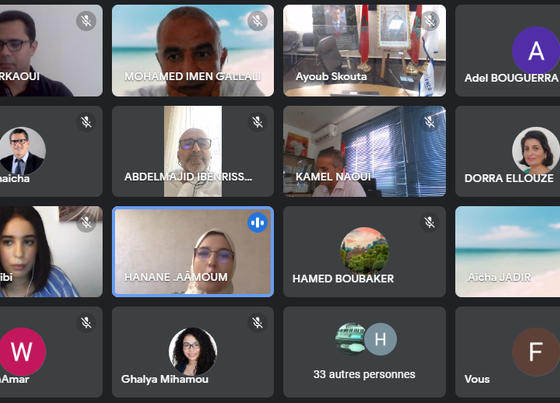Select HAMED BOUBAKER landscape avatar

tap(364, 251)
